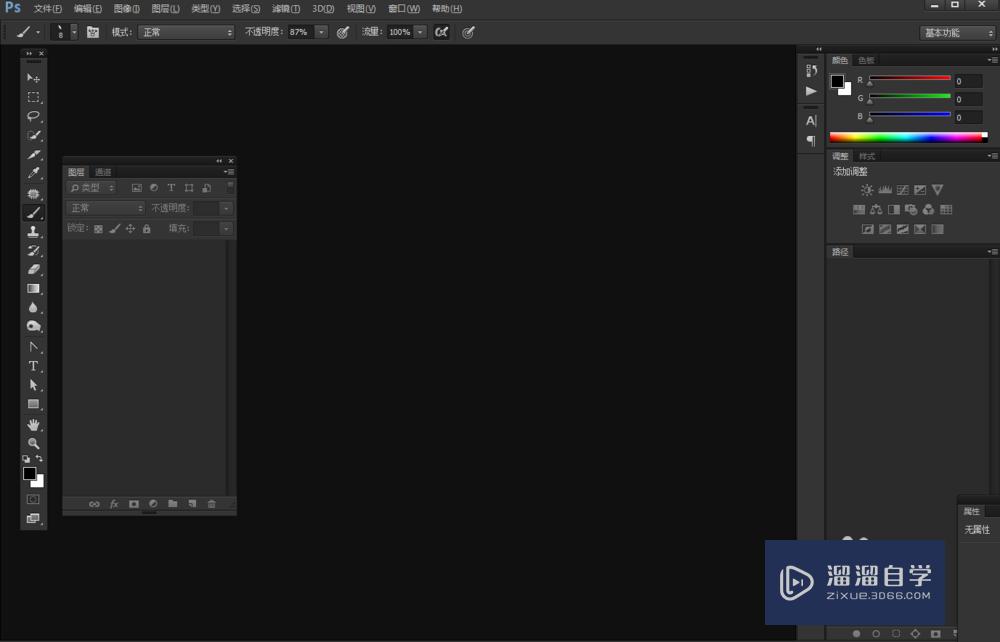Toggle lock transparent pixels in Layers panel

click(98, 229)
